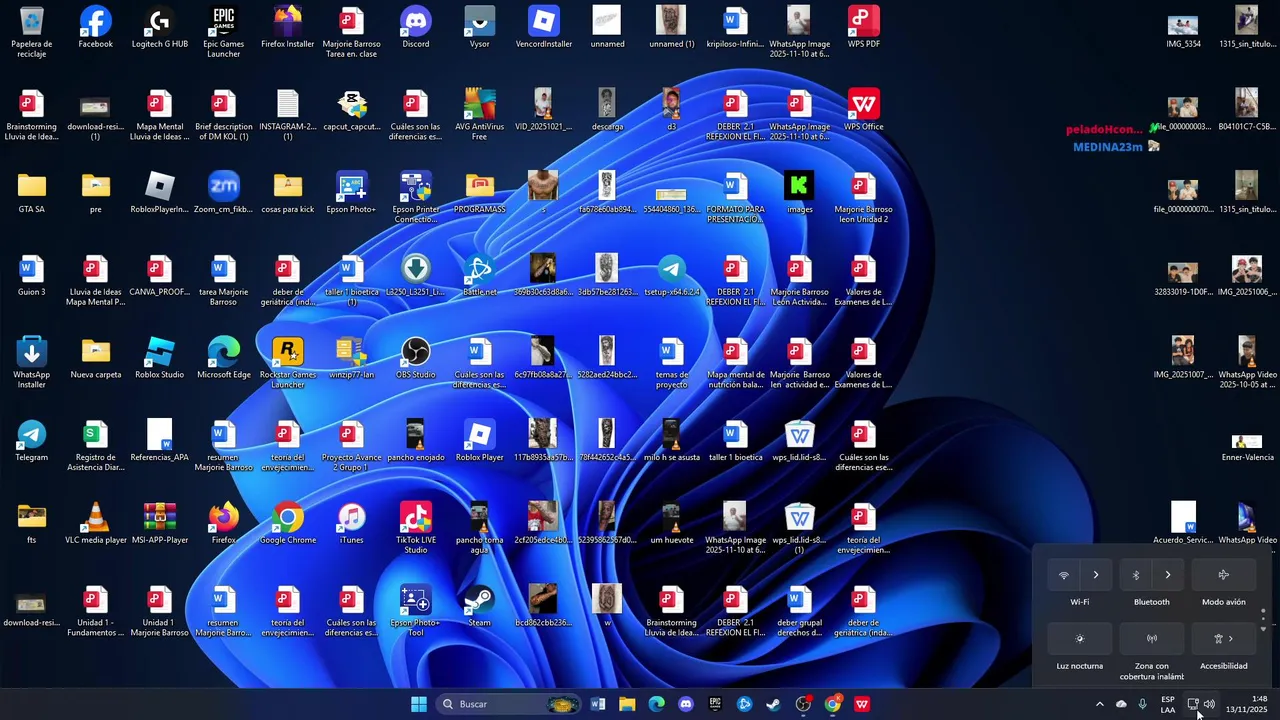
Task: Select the 'Enner-Valencia' image file
Action: (x=1246, y=446)
